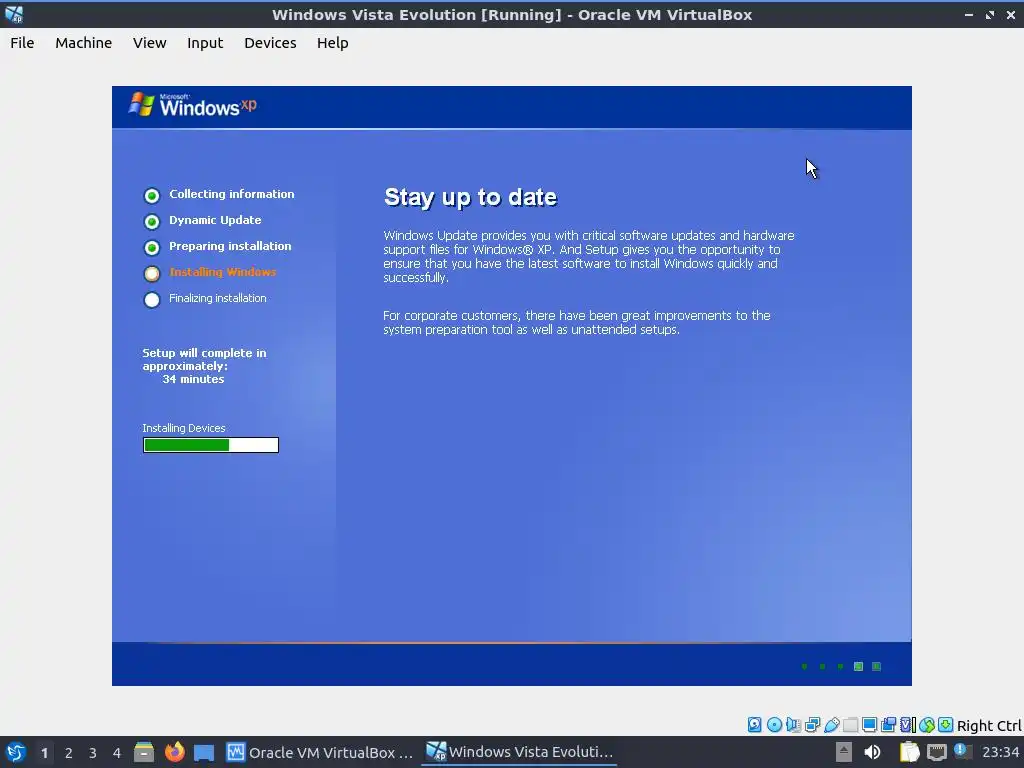Click the Dynamic Update step indicator
This screenshot has width=1024, height=768.
[152, 221]
